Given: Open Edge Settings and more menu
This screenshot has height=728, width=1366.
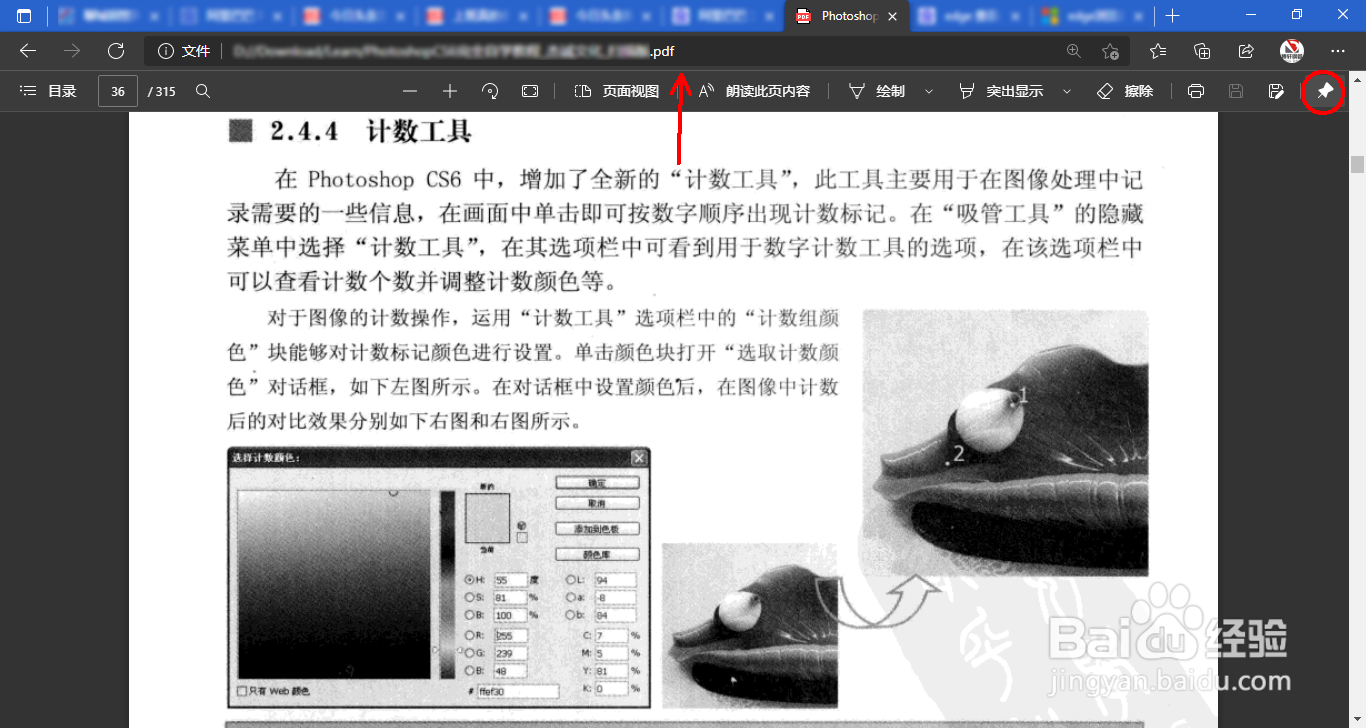Looking at the screenshot, I should 1338,51.
